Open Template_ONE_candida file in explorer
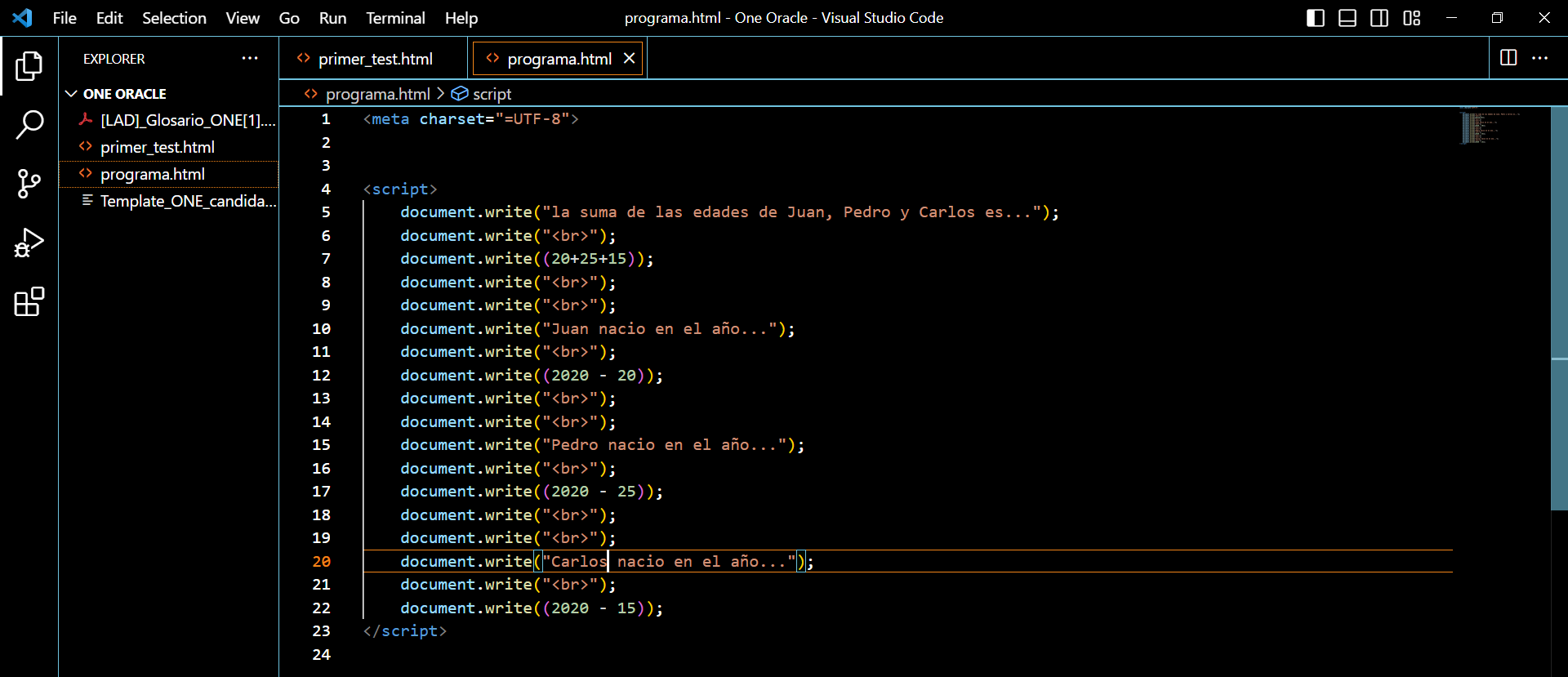 [x=169, y=201]
